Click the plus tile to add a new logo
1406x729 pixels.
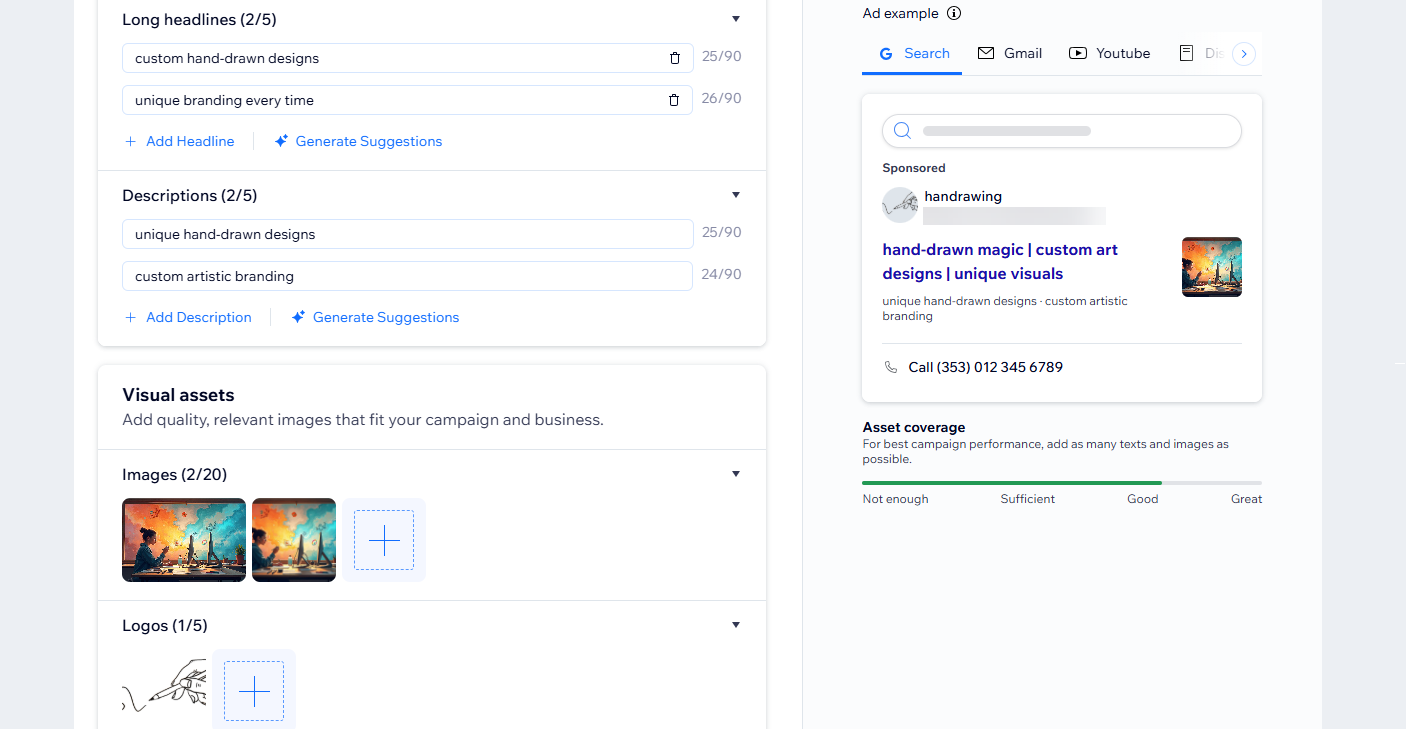tap(253, 690)
